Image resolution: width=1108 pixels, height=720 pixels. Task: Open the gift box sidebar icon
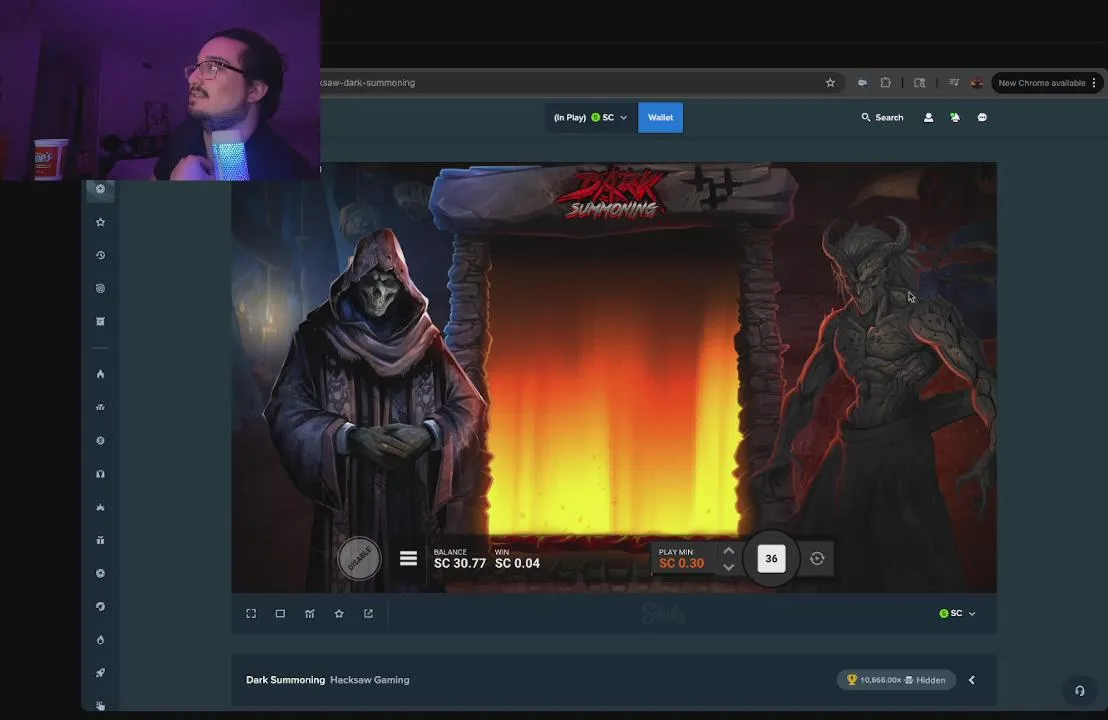tap(100, 540)
